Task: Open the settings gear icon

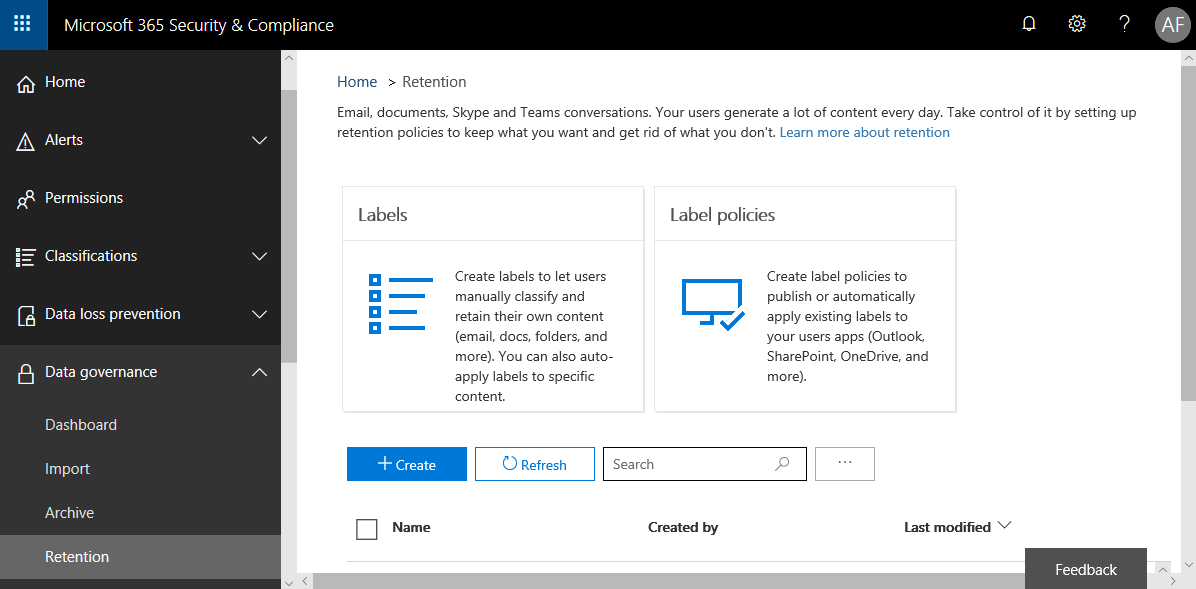Action: [1077, 24]
